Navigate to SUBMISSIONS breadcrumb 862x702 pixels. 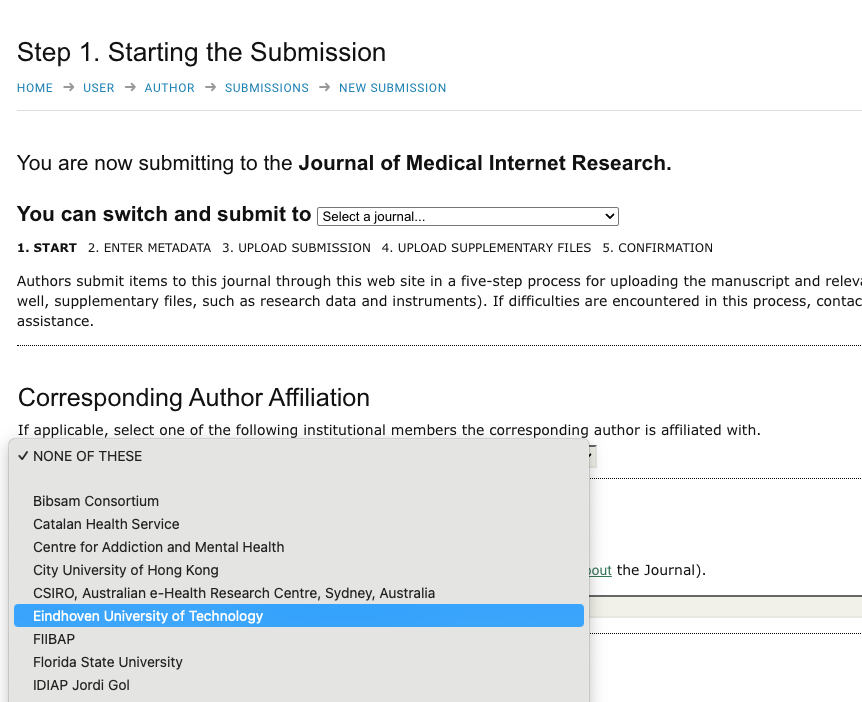267,88
